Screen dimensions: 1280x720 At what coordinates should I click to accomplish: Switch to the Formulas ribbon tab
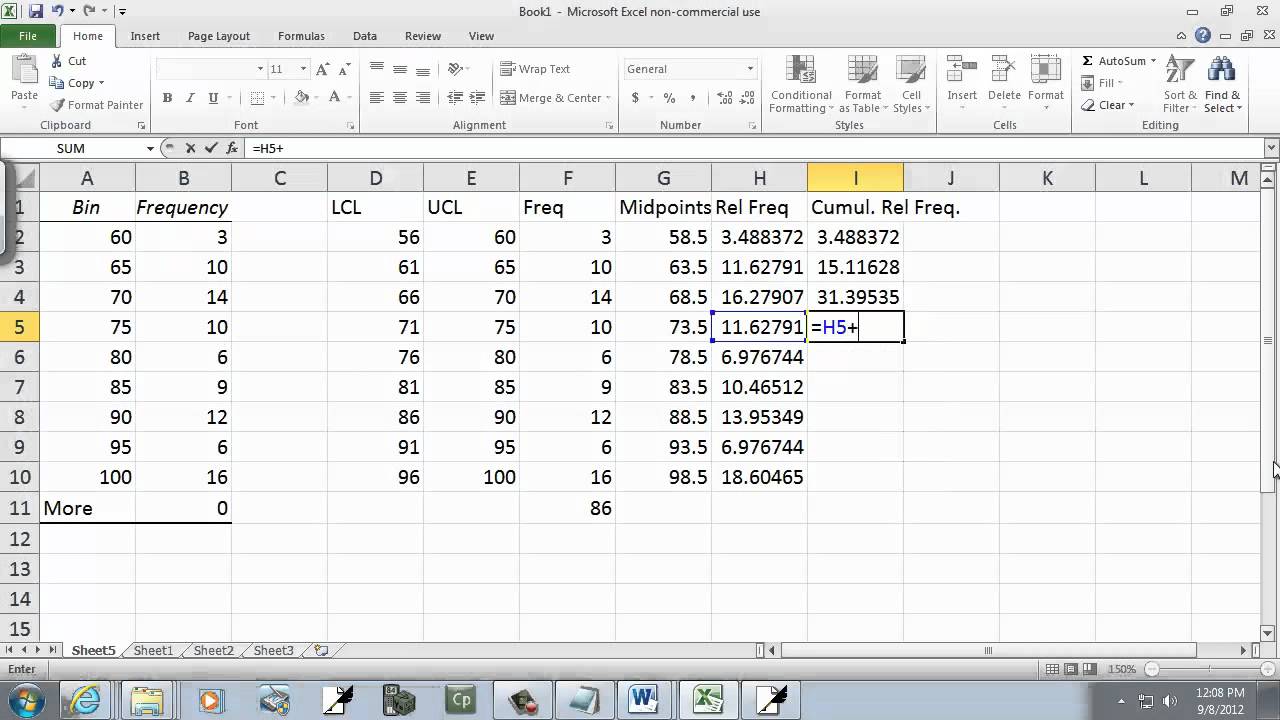pyautogui.click(x=301, y=36)
